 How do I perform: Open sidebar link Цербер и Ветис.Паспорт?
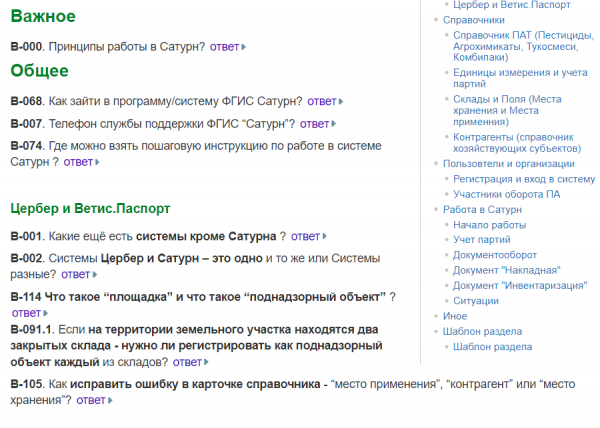(x=512, y=5)
